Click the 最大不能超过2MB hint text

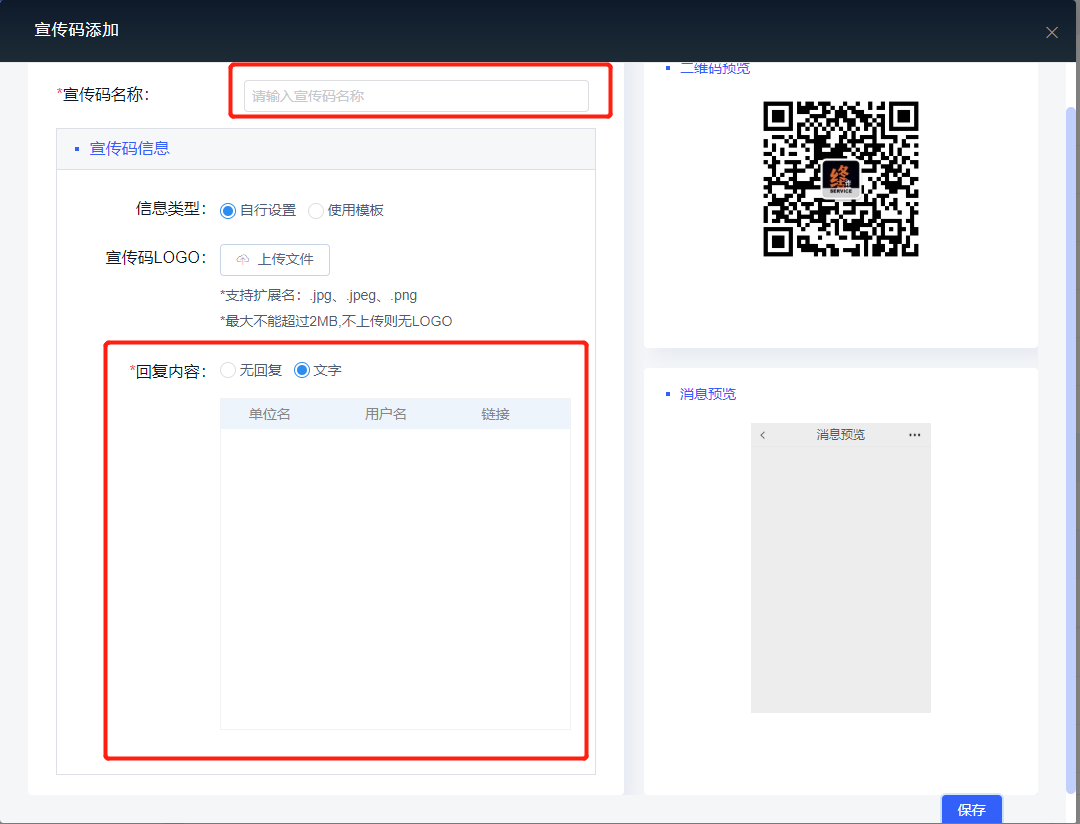click(x=336, y=321)
